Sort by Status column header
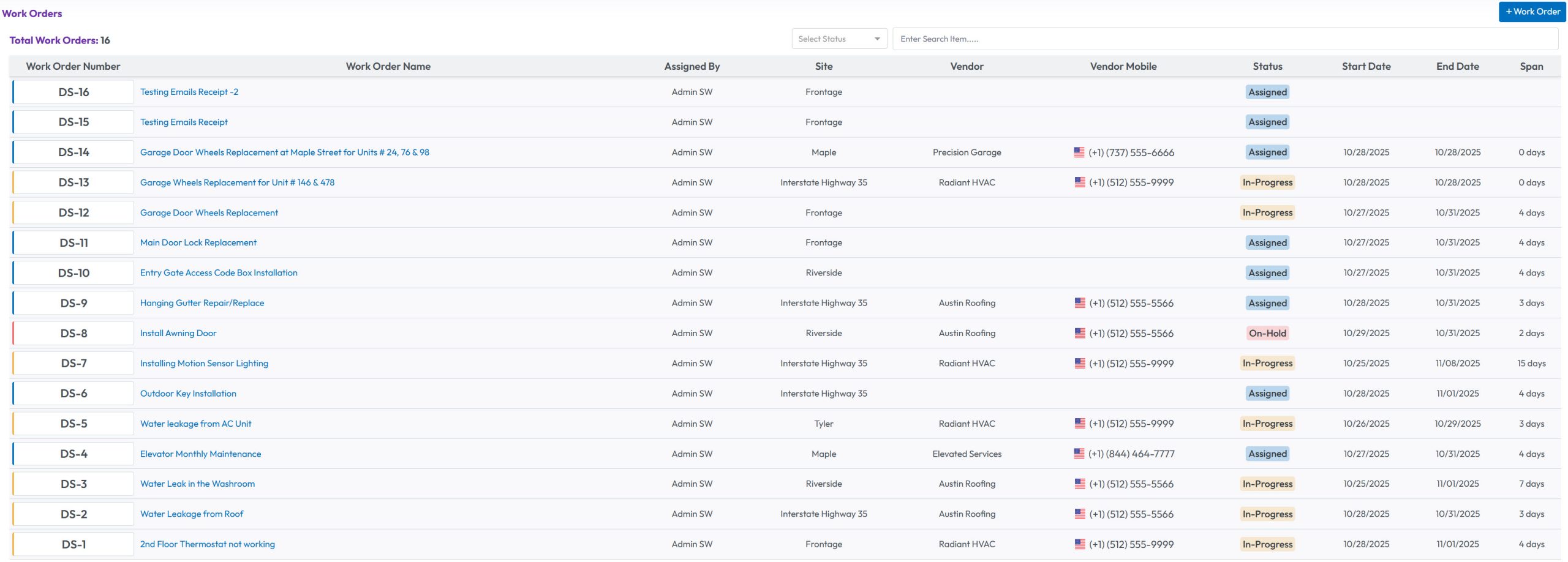Image resolution: width=1568 pixels, height=562 pixels. (x=1267, y=66)
